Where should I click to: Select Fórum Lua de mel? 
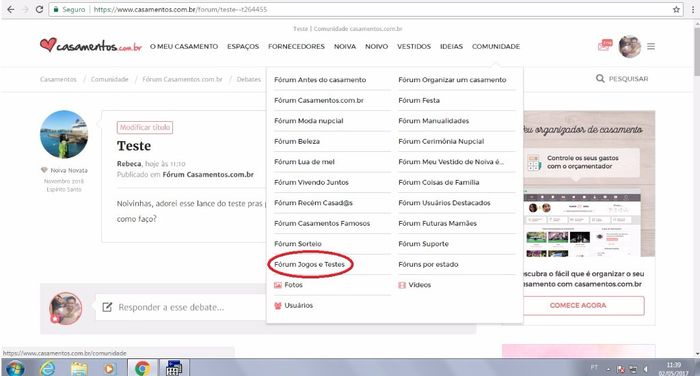(x=304, y=162)
